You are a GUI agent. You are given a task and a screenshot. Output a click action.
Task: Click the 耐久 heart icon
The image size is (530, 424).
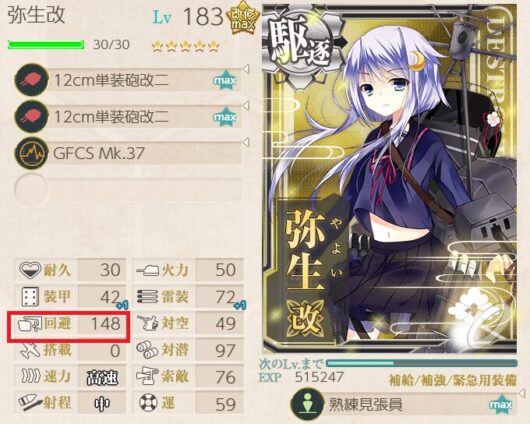30,270
